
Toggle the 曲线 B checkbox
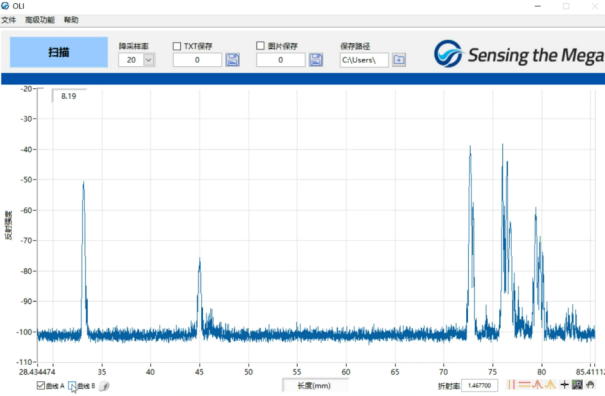tap(72, 385)
